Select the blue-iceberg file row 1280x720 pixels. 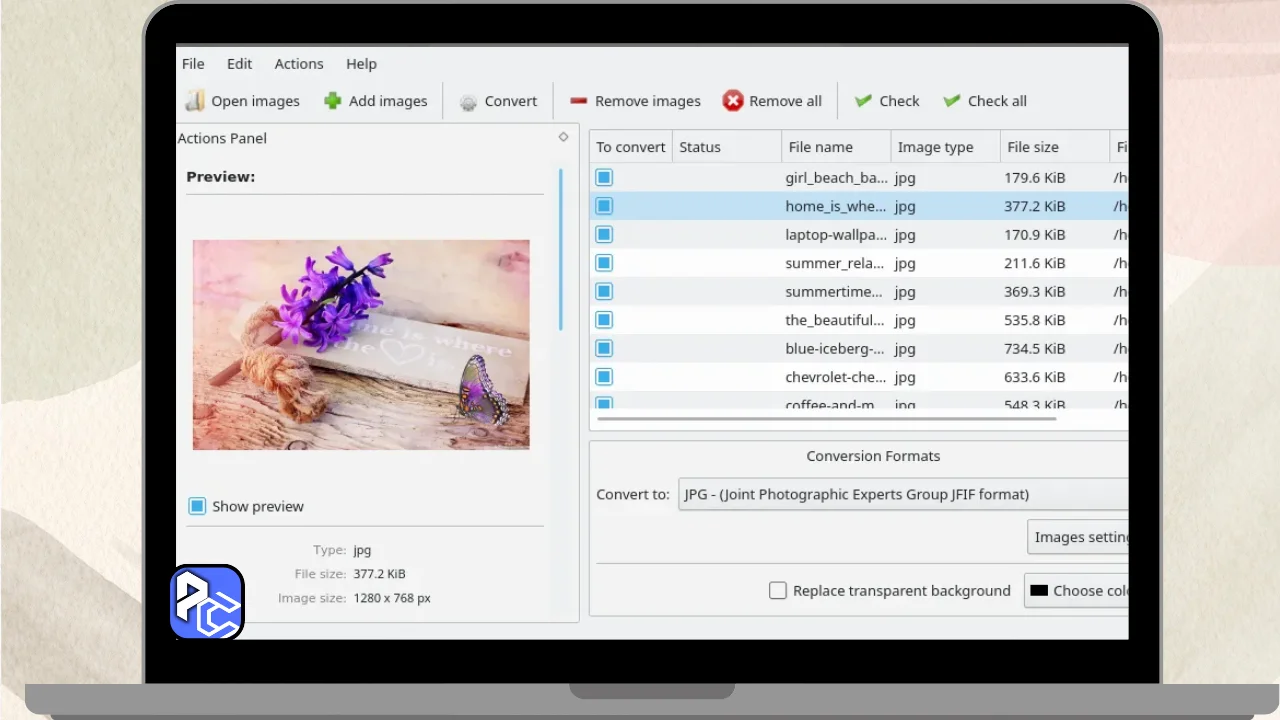point(835,349)
